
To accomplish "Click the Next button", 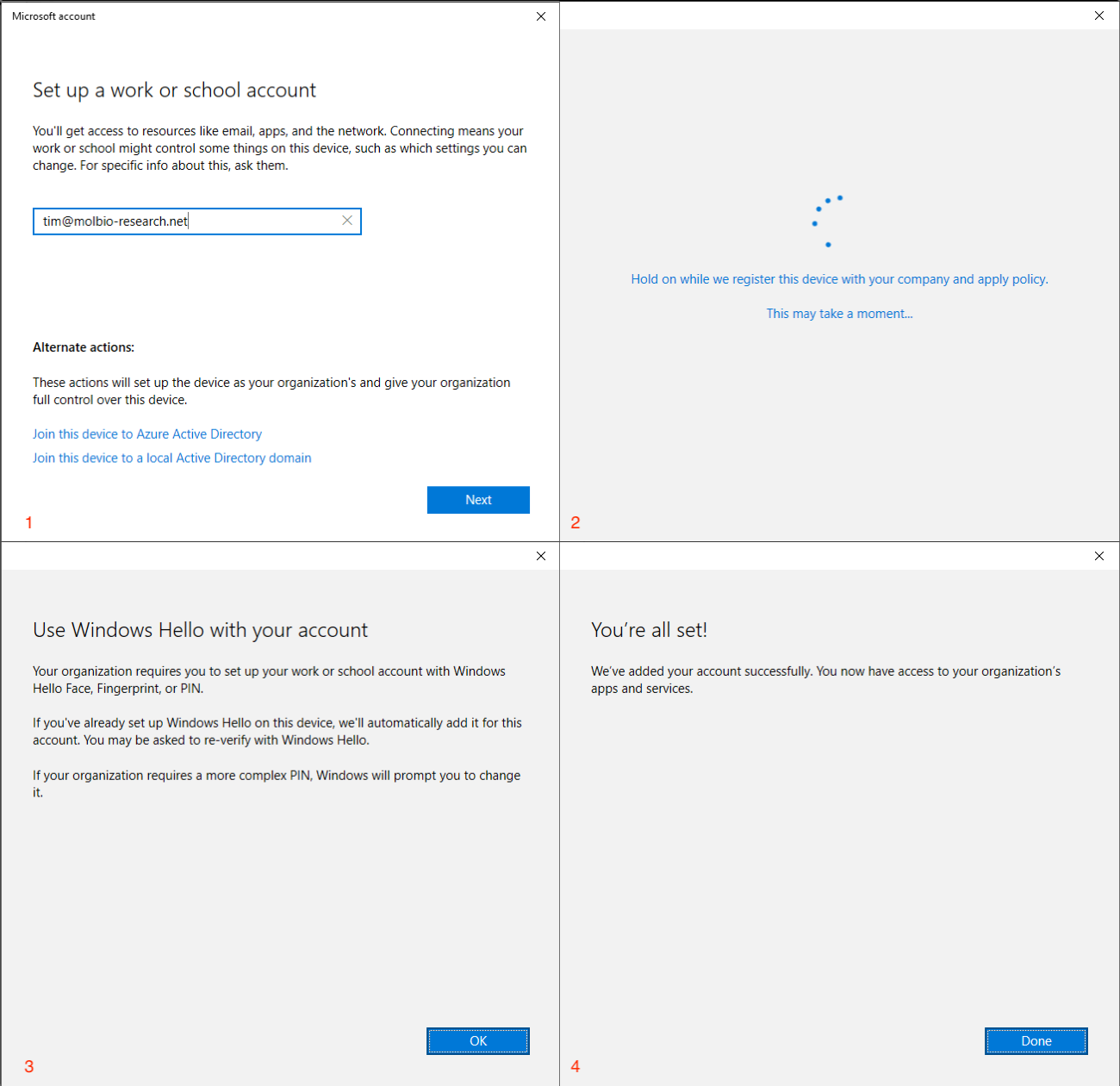I will (x=478, y=500).
